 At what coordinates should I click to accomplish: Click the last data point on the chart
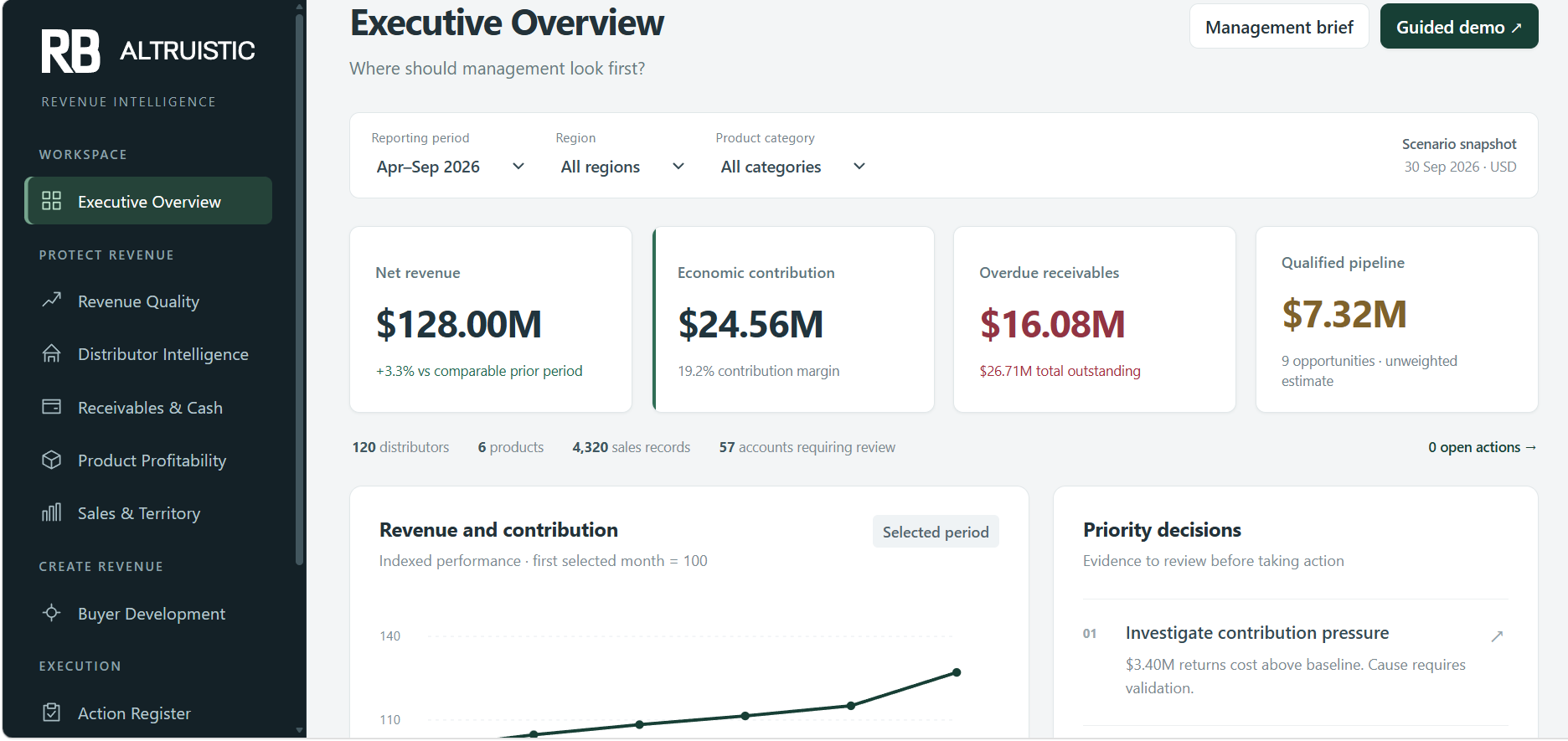[x=957, y=672]
